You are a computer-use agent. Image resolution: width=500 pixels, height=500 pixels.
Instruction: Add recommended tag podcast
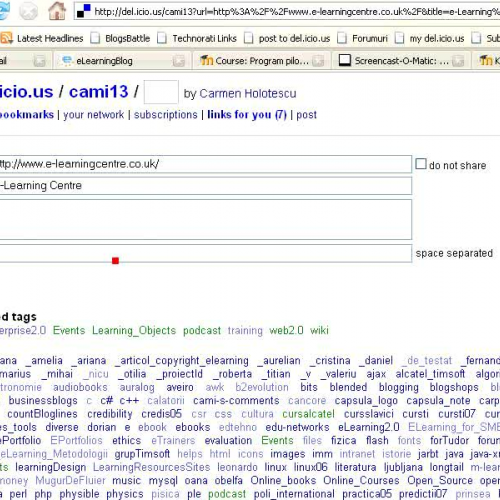pos(202,331)
